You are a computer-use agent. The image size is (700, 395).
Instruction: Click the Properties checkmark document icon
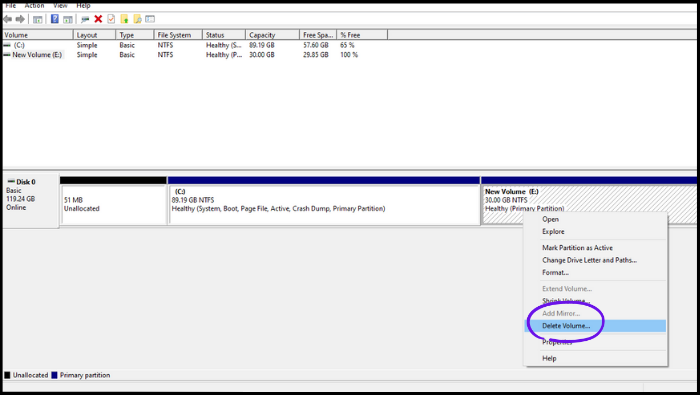[x=111, y=19]
